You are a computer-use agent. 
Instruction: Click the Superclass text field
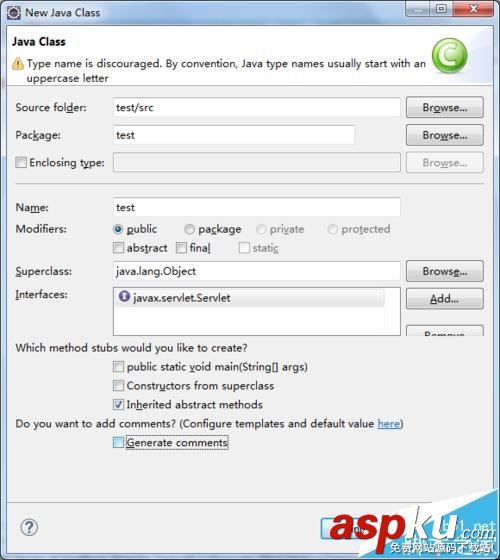click(x=256, y=271)
